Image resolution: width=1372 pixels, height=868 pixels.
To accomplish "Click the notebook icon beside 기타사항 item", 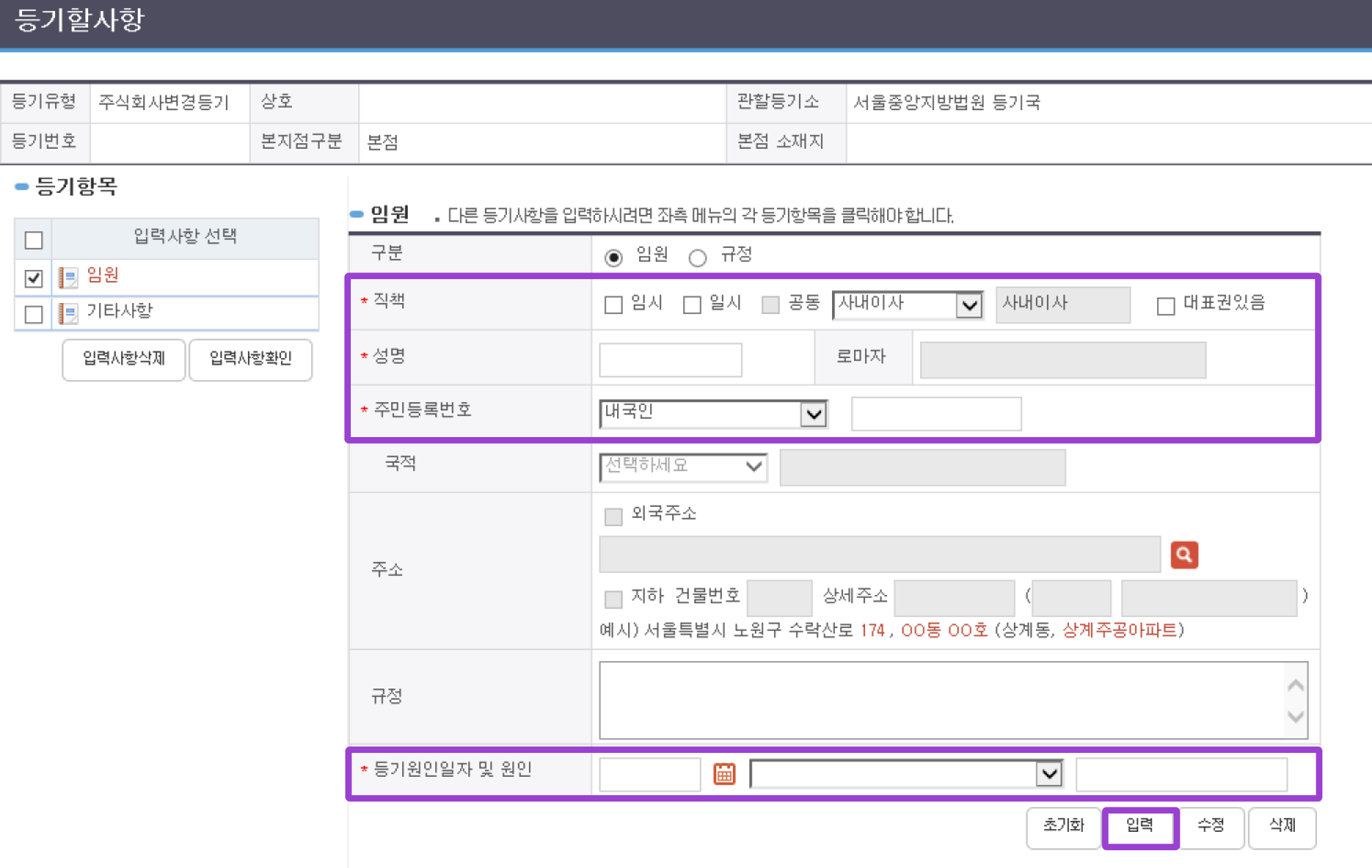I will [x=67, y=312].
